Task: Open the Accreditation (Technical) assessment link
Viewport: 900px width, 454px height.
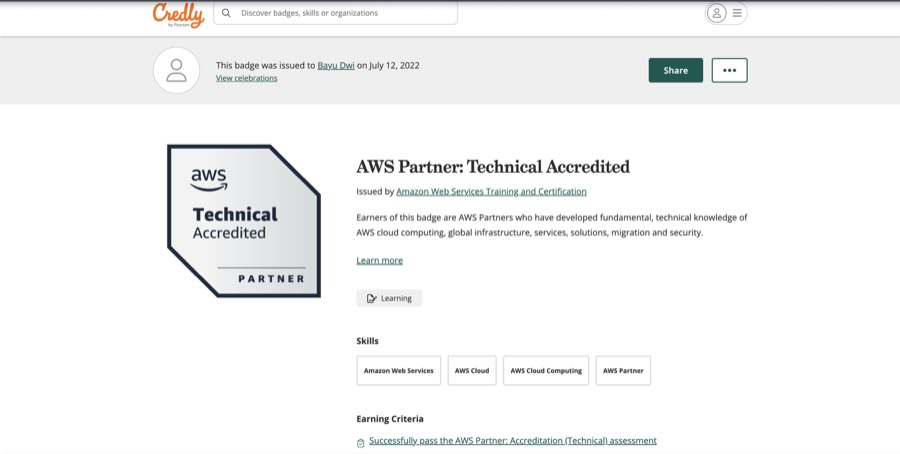Action: click(x=513, y=440)
